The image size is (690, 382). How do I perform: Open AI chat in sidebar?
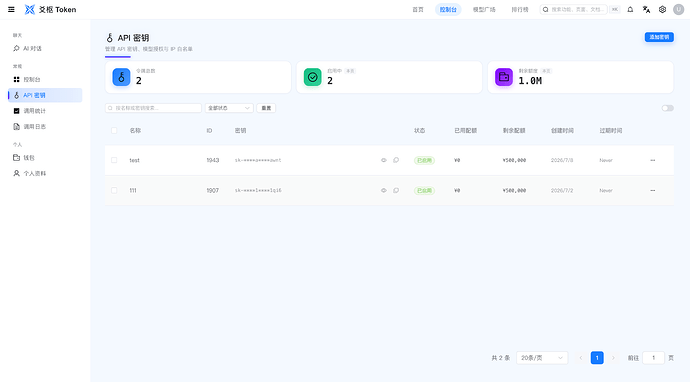pyautogui.click(x=45, y=48)
